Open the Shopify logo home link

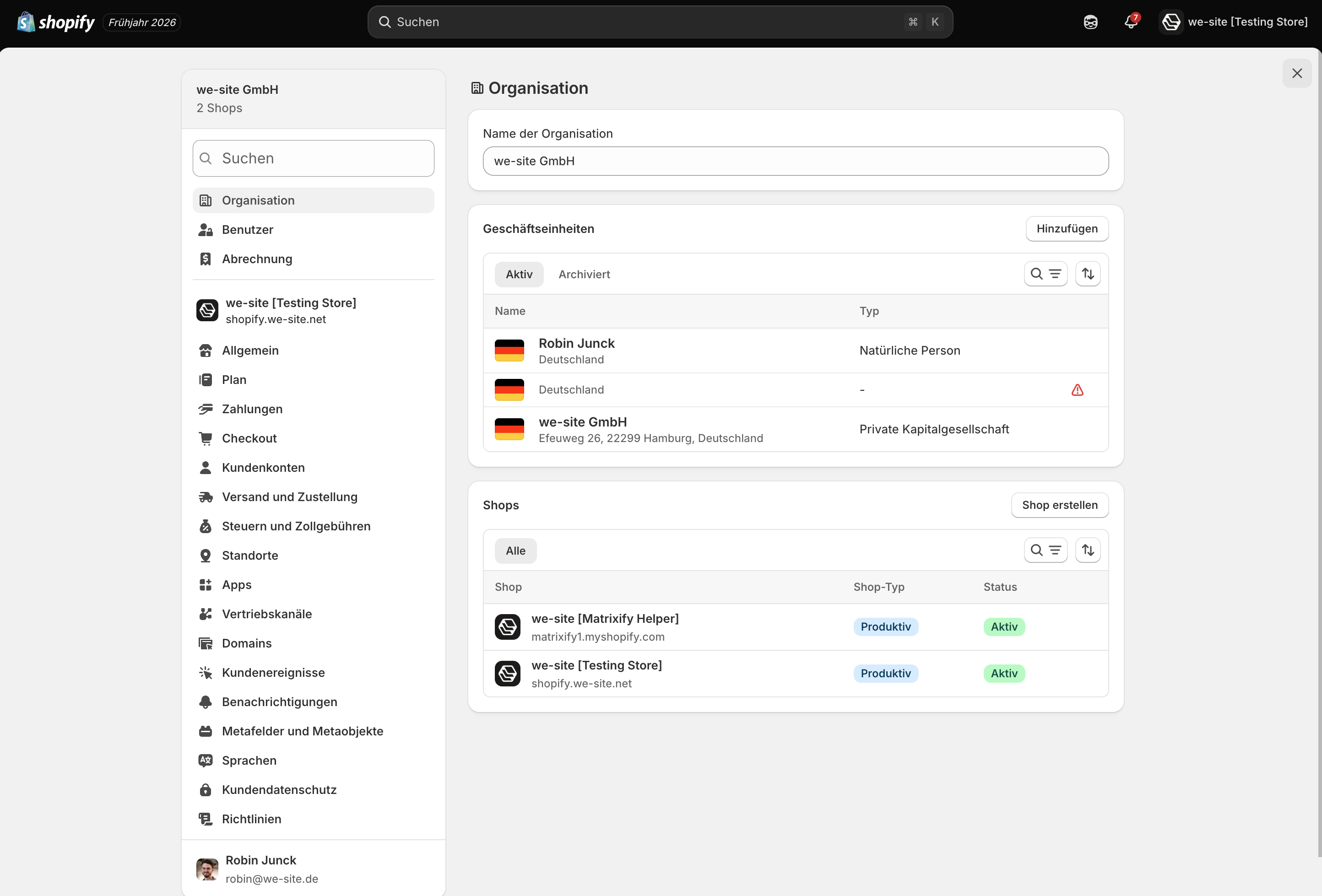coord(56,22)
